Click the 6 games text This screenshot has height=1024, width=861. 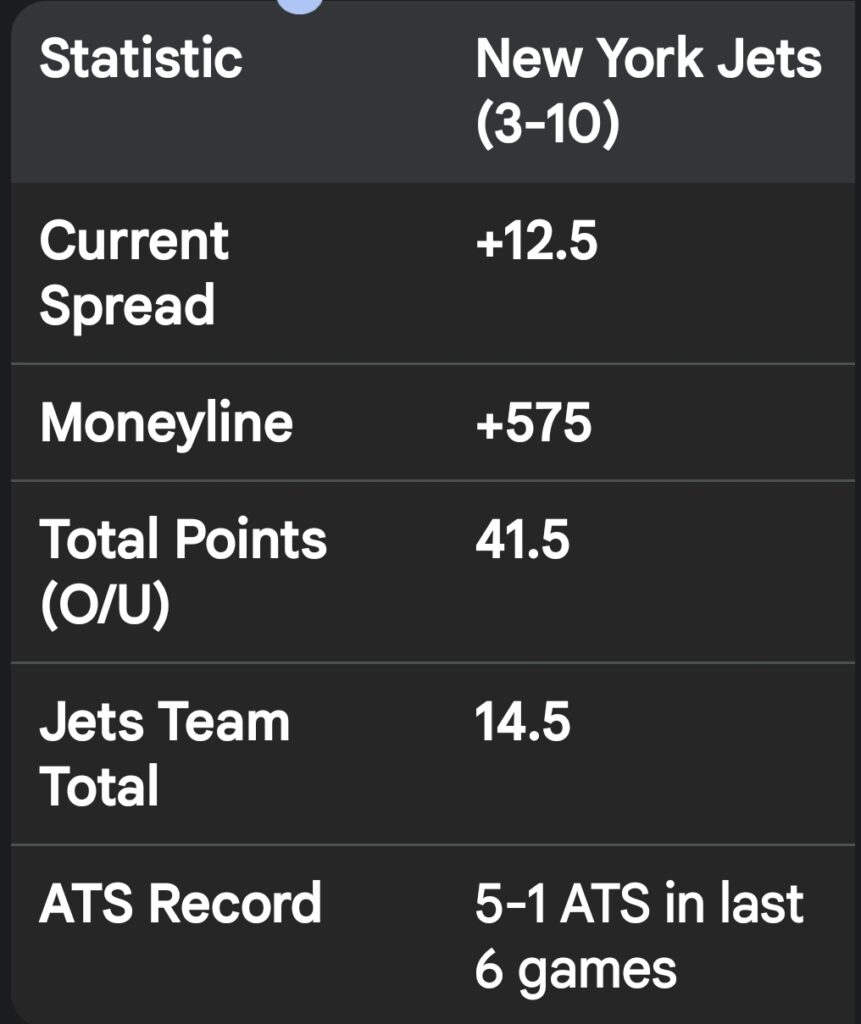(x=575, y=968)
